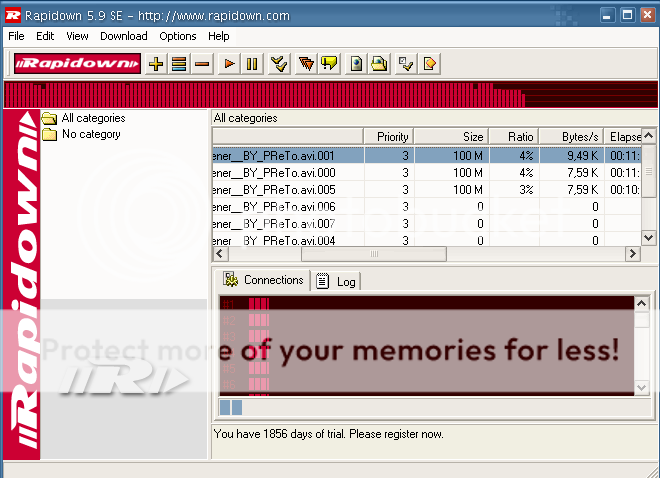
Task: Click download list scroll up arrow
Action: pyautogui.click(x=649, y=136)
